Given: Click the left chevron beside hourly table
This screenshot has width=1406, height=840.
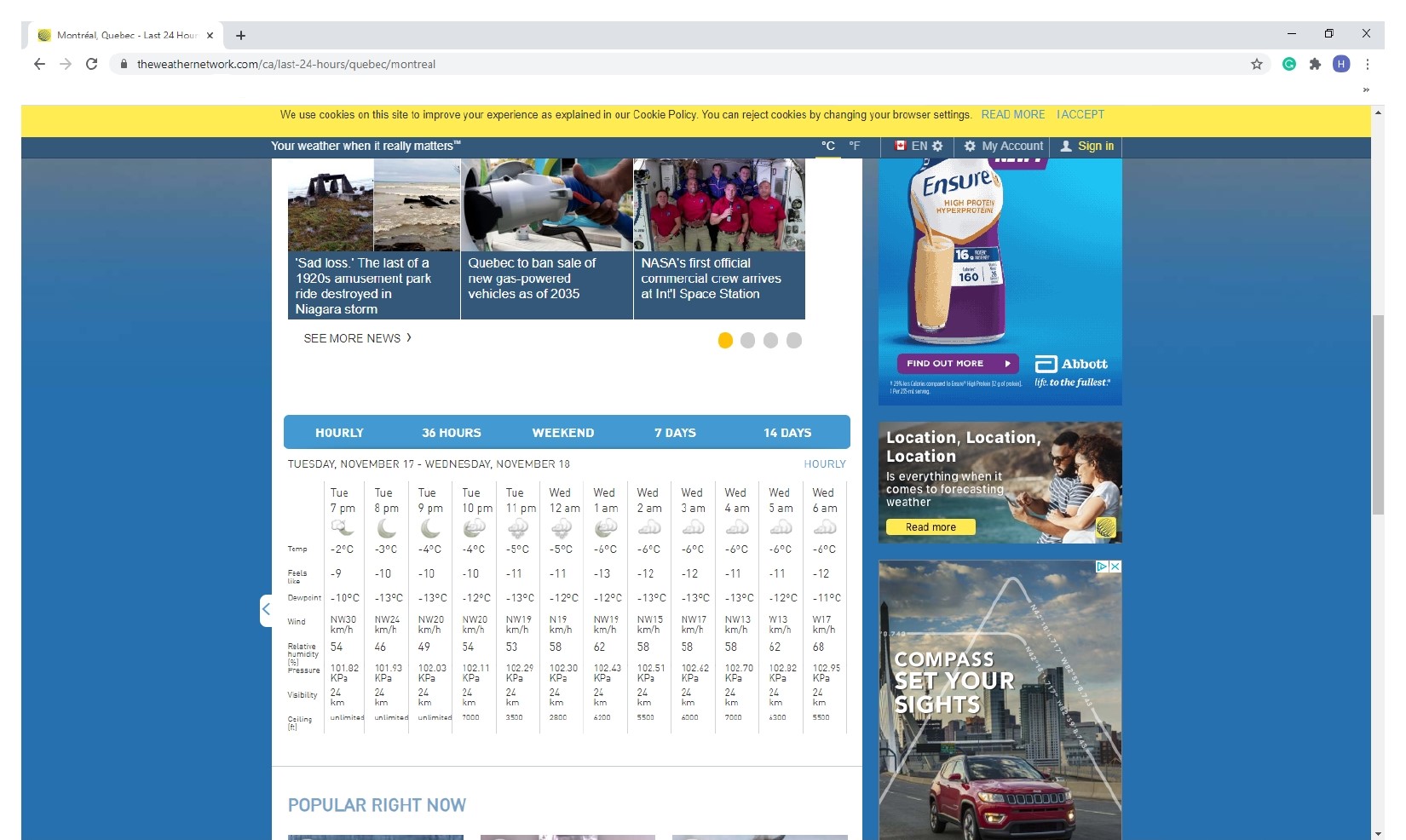Looking at the screenshot, I should pyautogui.click(x=266, y=609).
